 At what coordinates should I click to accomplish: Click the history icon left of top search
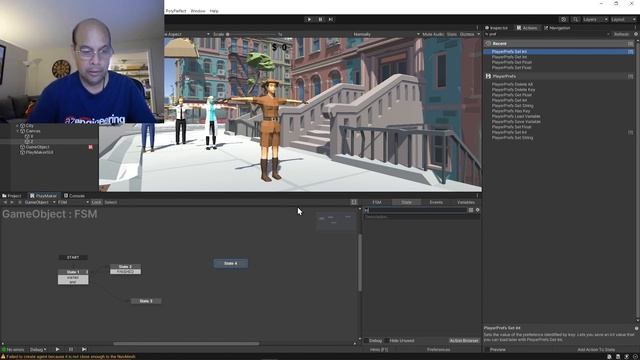coord(563,19)
